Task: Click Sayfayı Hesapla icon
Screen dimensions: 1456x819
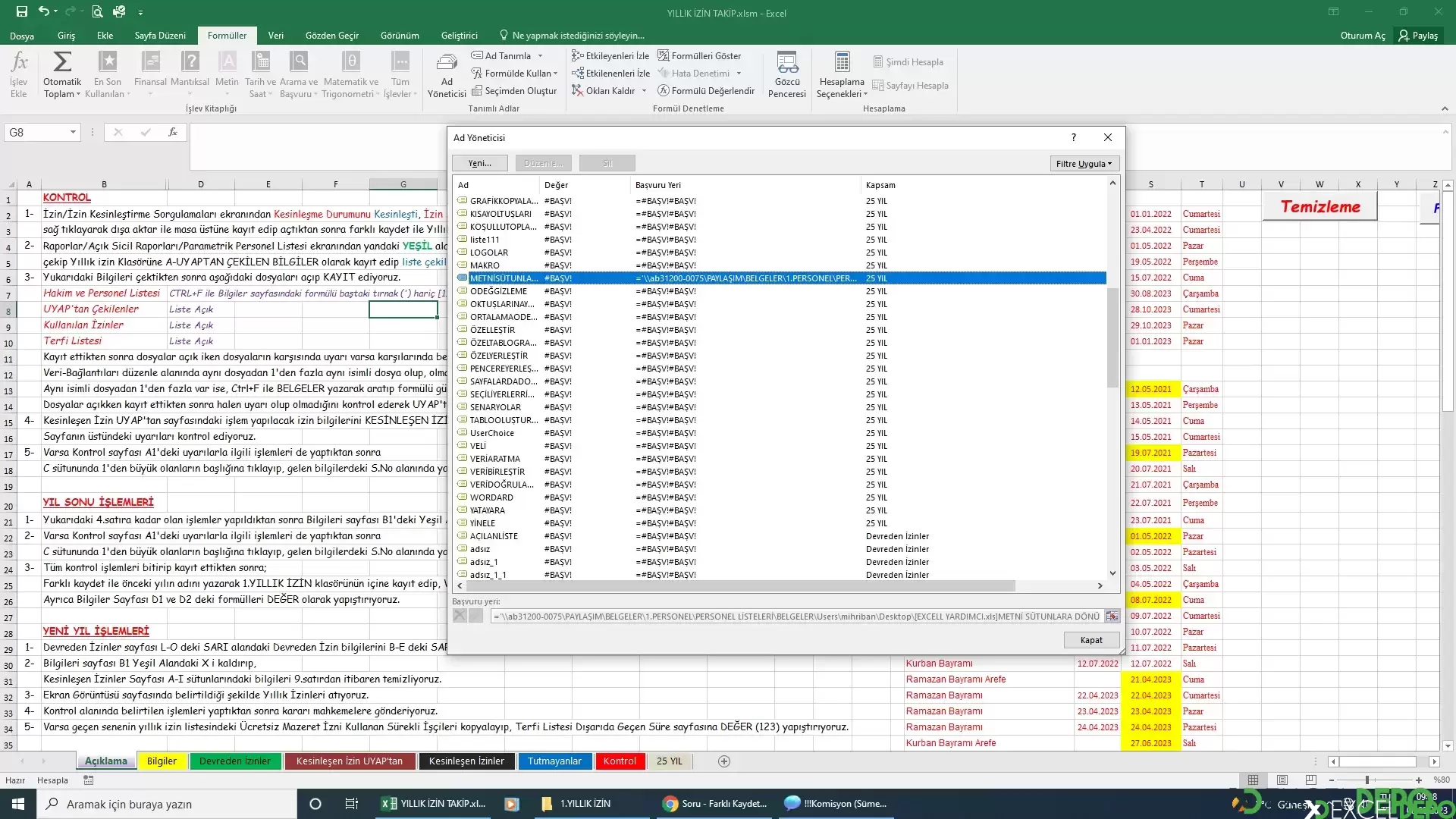Action: (910, 85)
